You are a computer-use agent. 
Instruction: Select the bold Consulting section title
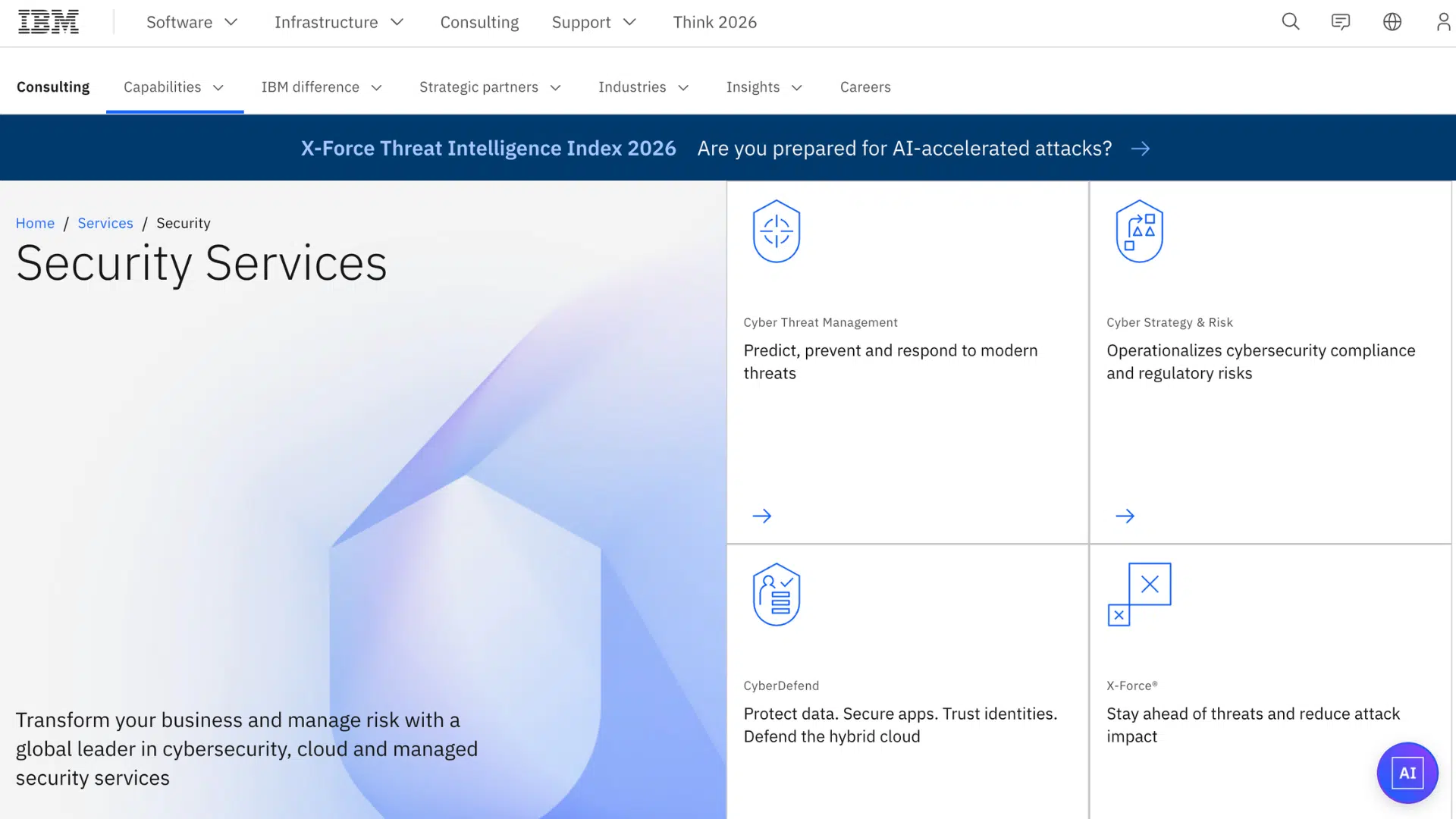click(x=53, y=87)
